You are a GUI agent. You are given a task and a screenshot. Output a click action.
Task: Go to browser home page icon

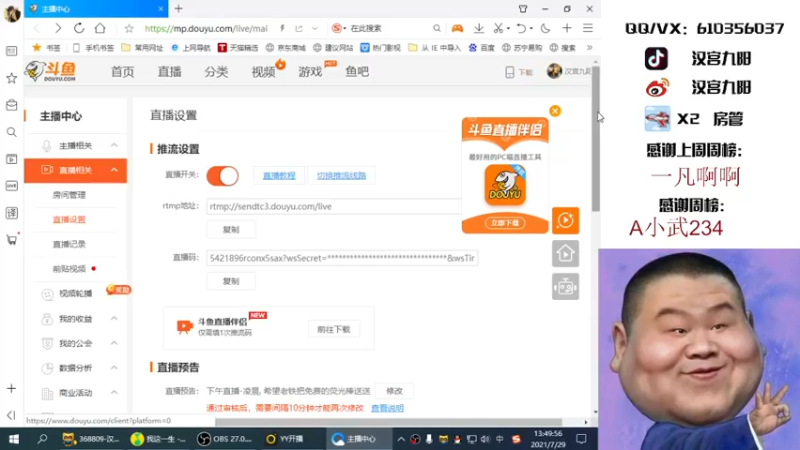[100, 28]
